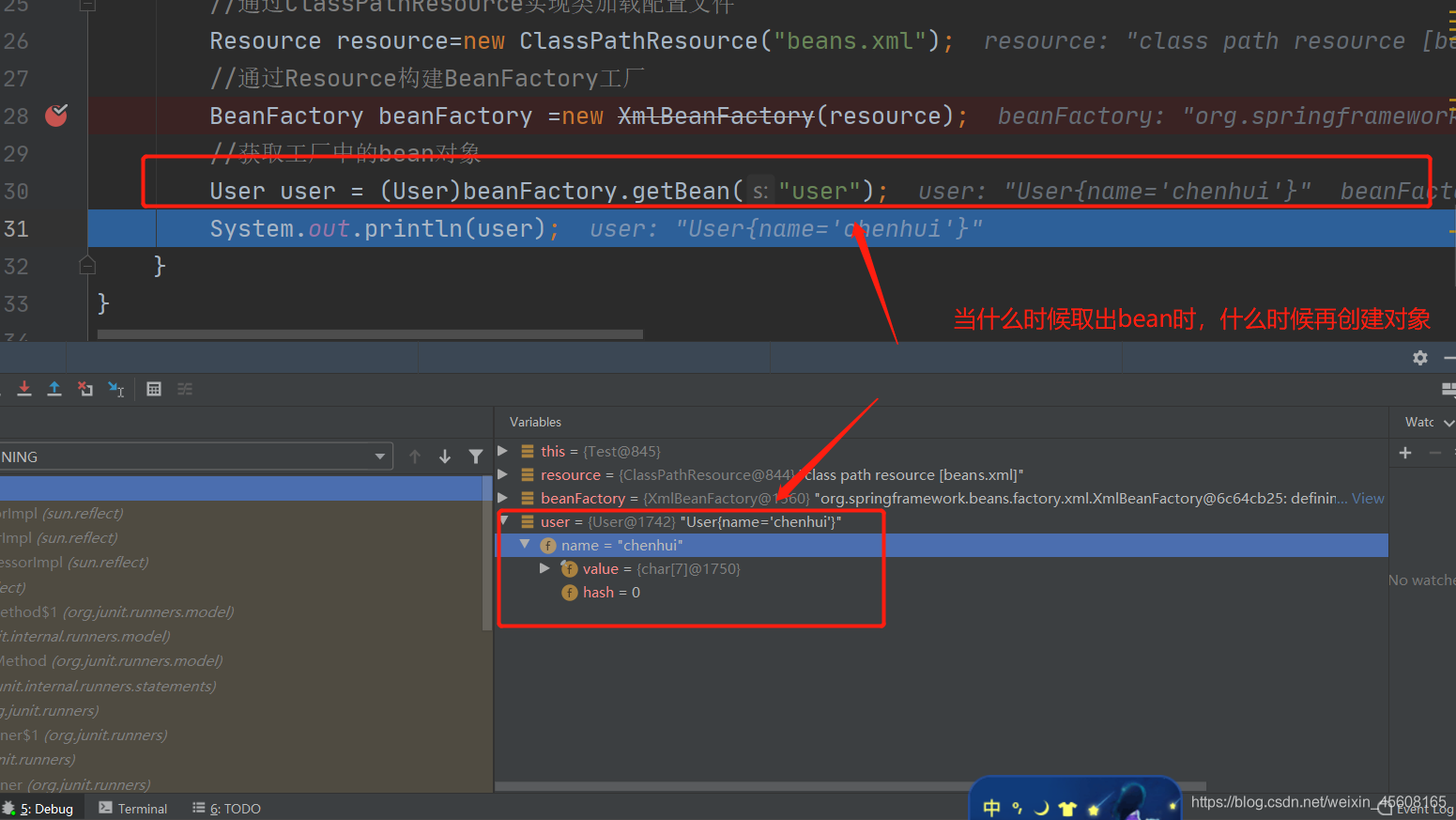Screen dimensions: 1456x820
Task: Click XmlBeanFactory on line 28
Action: coord(715,116)
